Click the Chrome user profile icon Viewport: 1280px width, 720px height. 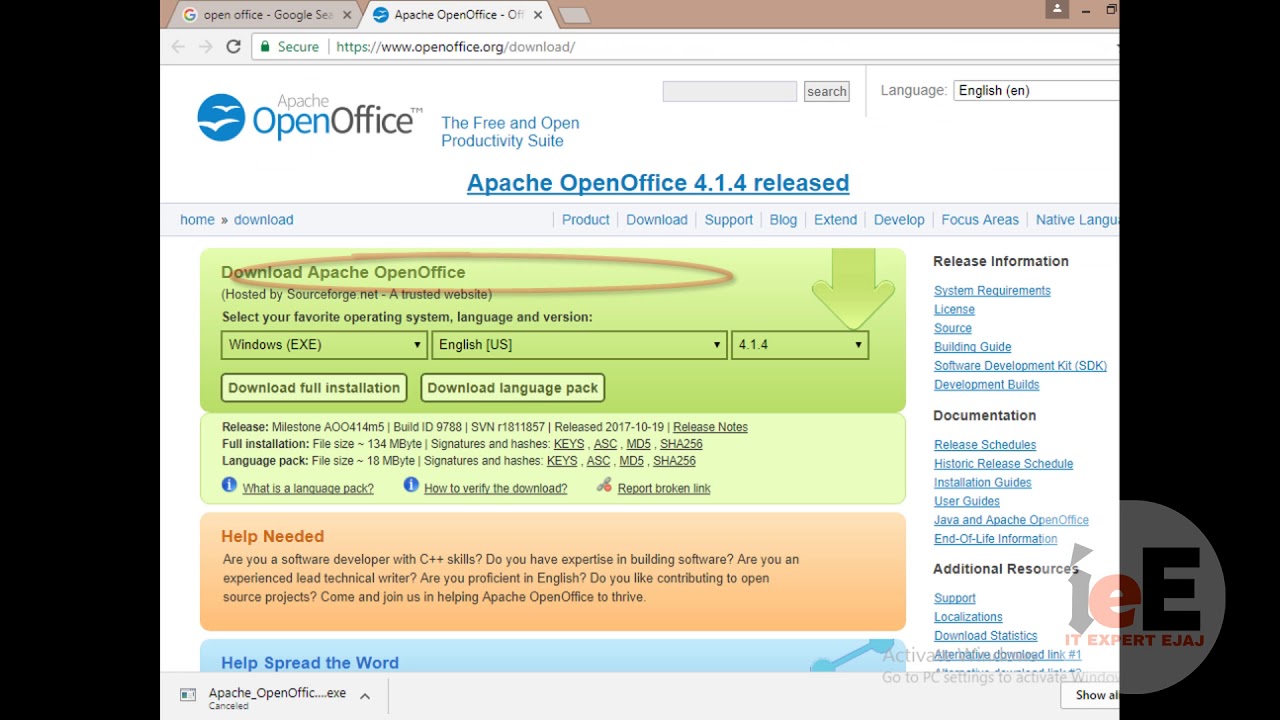coord(1057,9)
